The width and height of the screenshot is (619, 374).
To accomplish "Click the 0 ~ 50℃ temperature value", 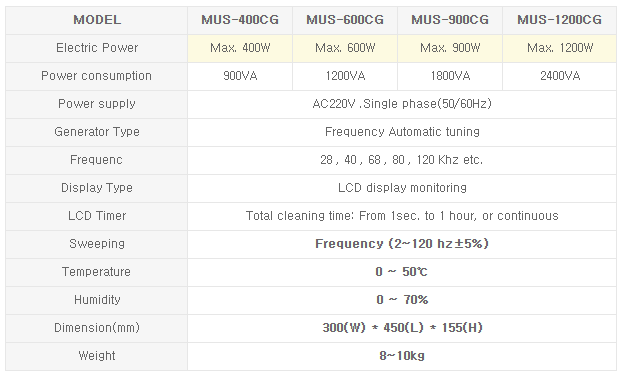I will [x=401, y=272].
